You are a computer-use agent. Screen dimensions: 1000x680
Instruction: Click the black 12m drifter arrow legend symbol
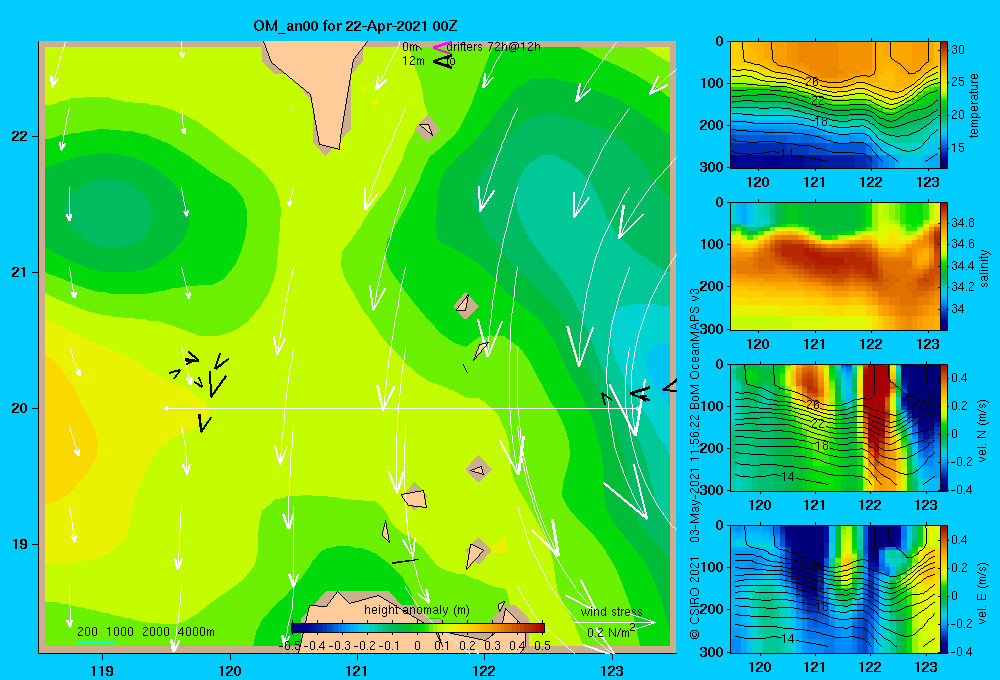(442, 61)
